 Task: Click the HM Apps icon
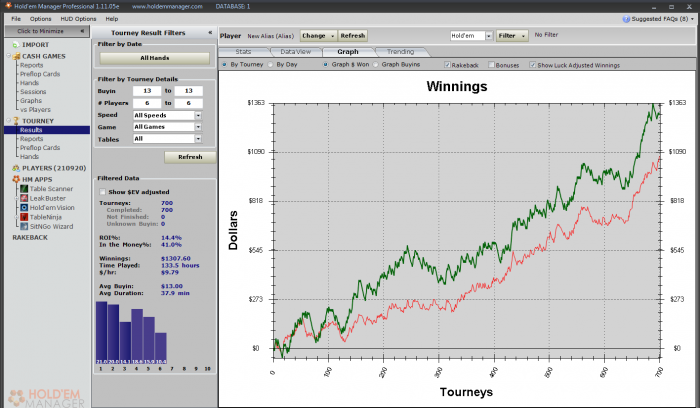[16, 179]
